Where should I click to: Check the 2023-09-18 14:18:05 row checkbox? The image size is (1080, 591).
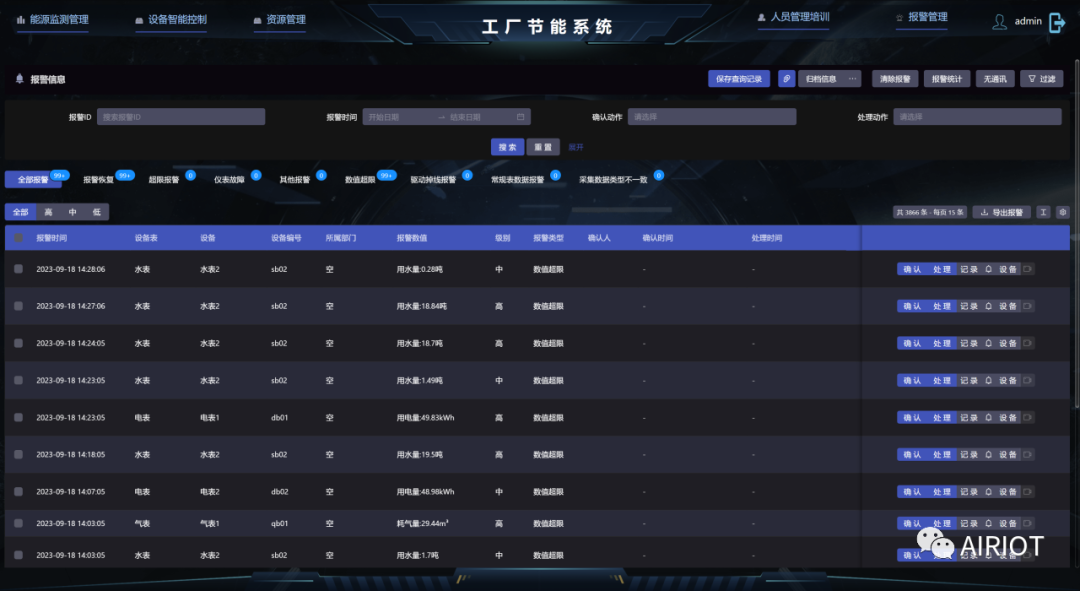(19, 455)
